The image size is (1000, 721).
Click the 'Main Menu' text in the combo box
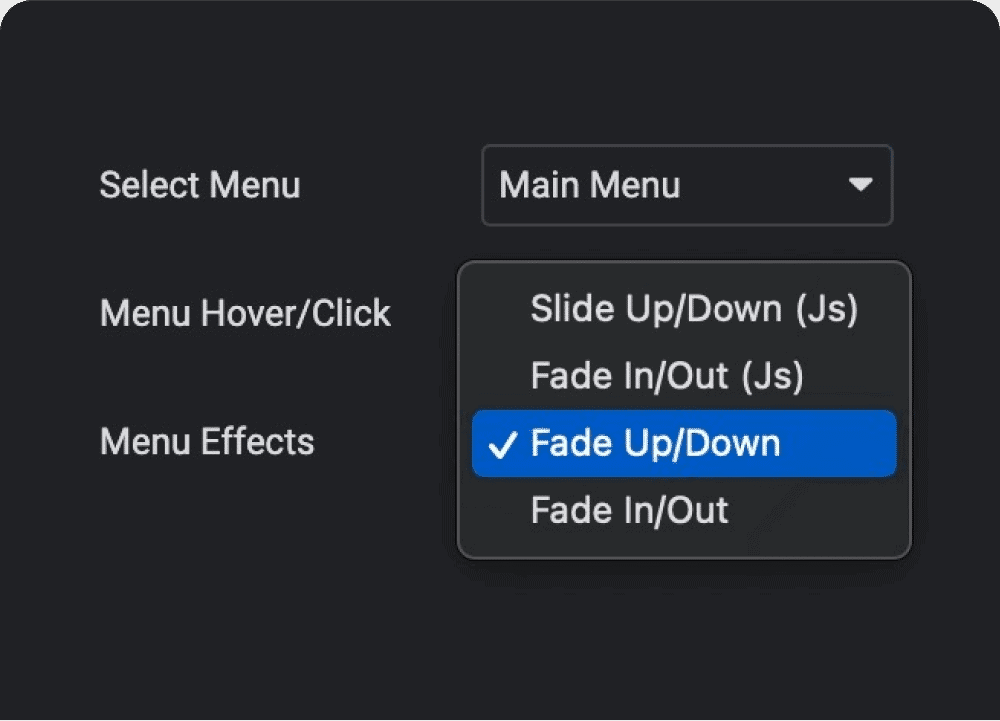click(589, 185)
